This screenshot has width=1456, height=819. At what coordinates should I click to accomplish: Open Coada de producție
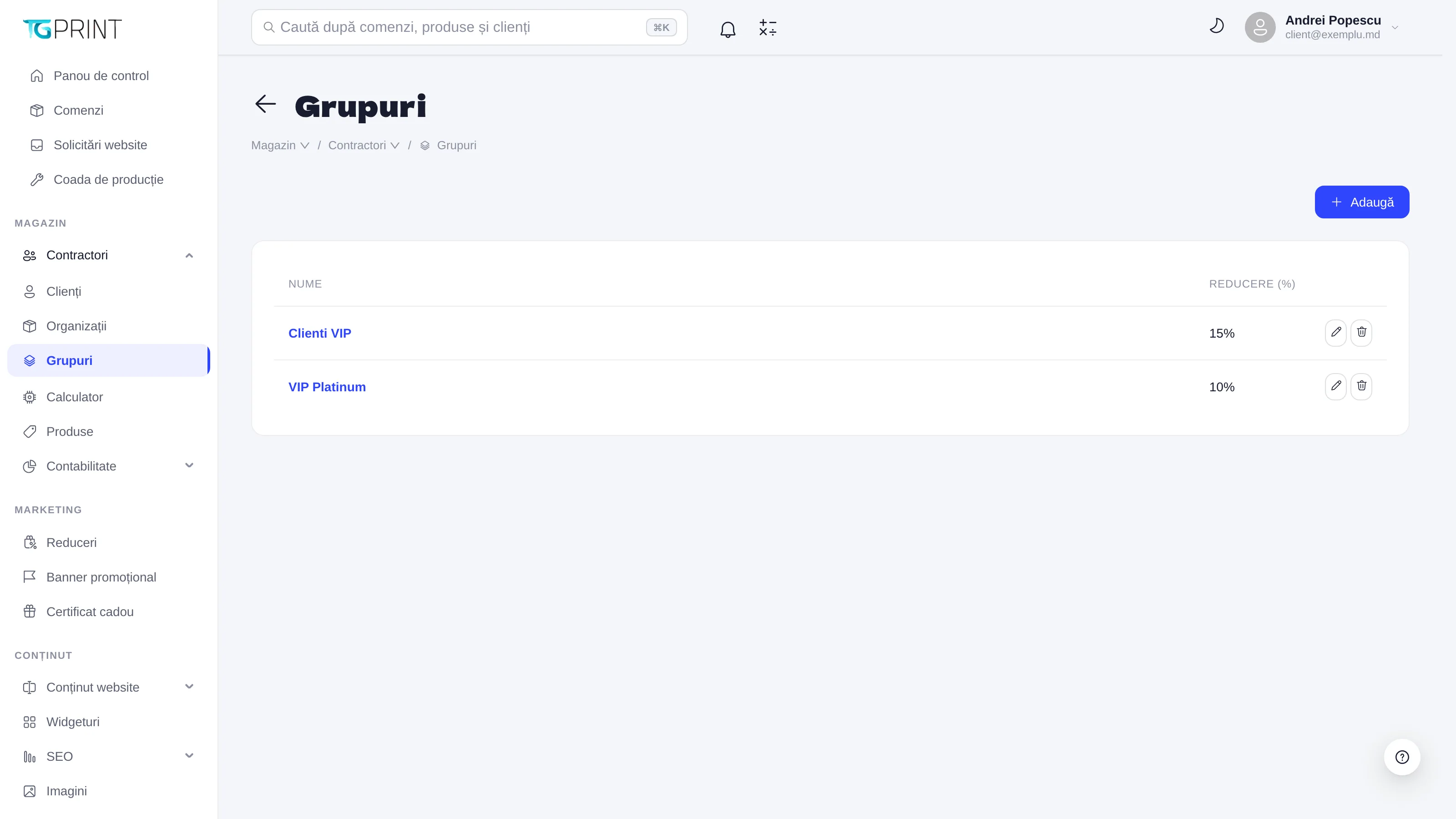(109, 179)
